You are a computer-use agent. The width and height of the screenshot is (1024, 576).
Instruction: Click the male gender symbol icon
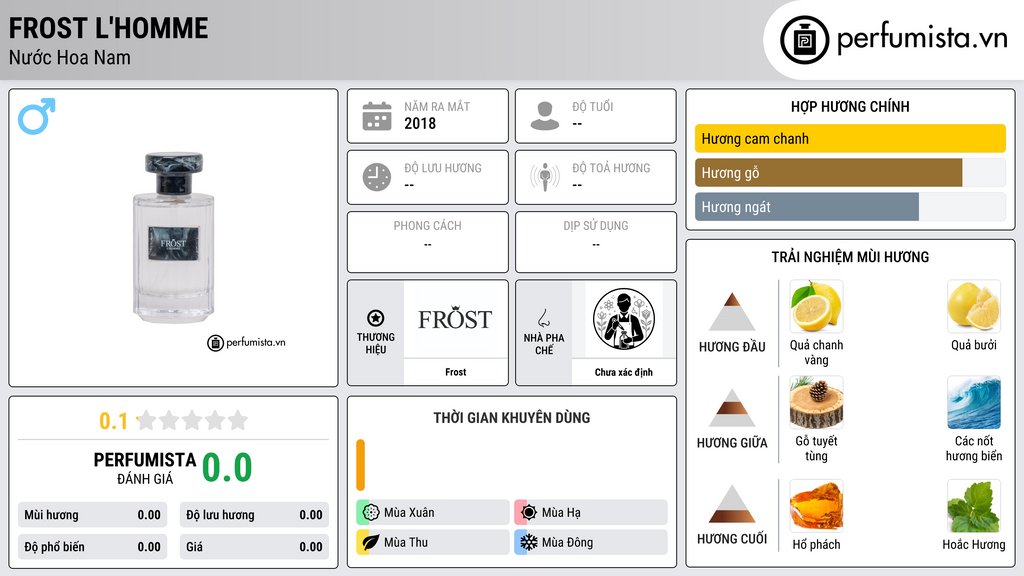point(37,116)
